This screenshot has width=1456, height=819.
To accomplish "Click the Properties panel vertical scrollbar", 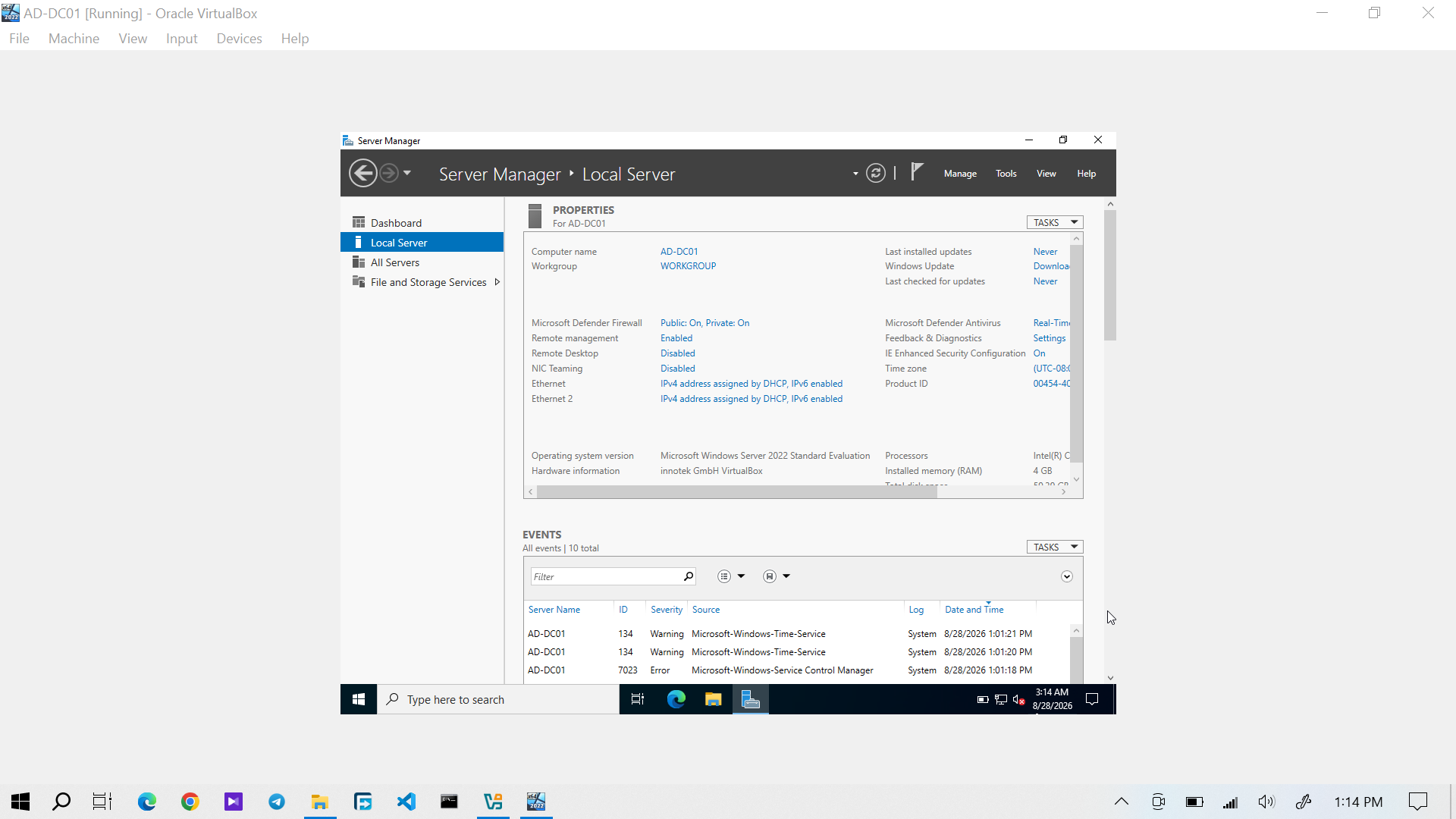I will pos(1076,353).
